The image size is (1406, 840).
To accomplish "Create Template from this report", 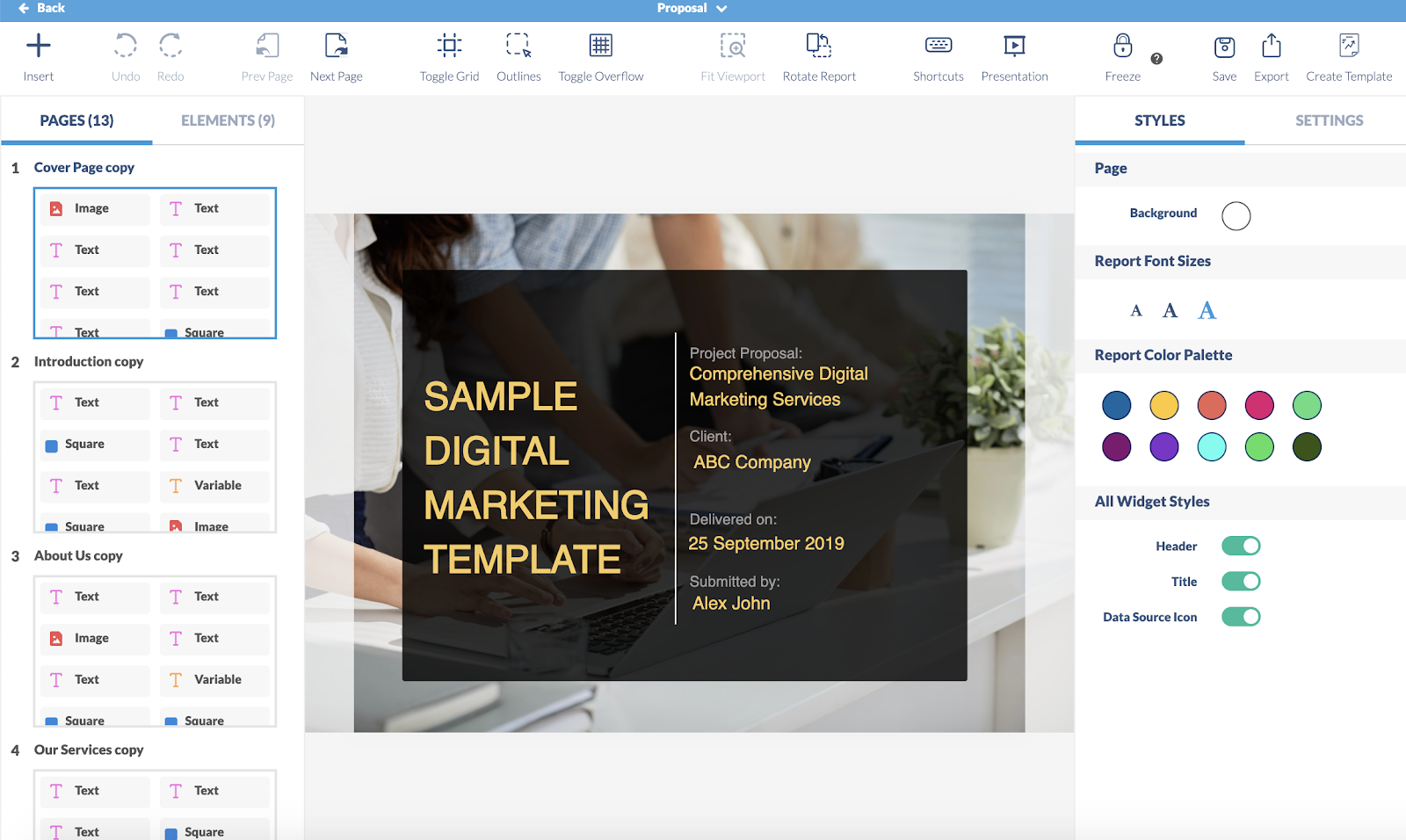I will pos(1349,58).
